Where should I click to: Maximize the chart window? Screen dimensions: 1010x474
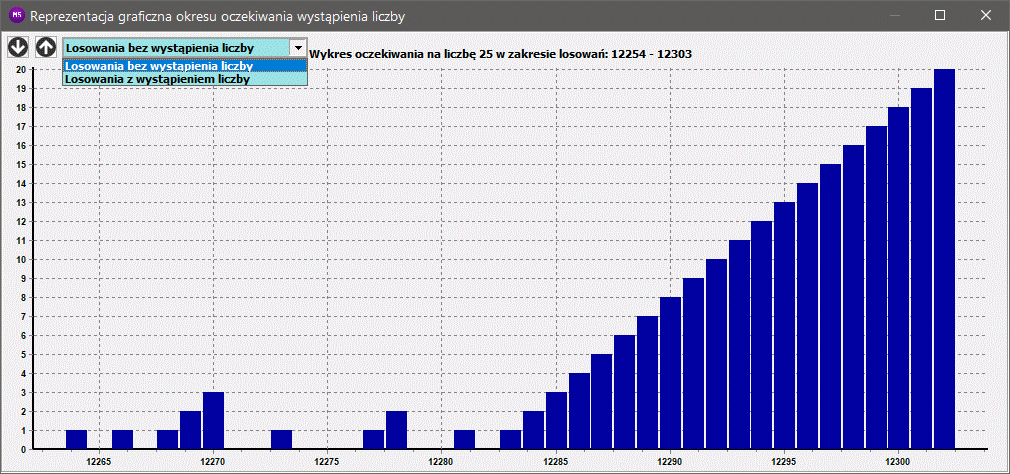(939, 16)
